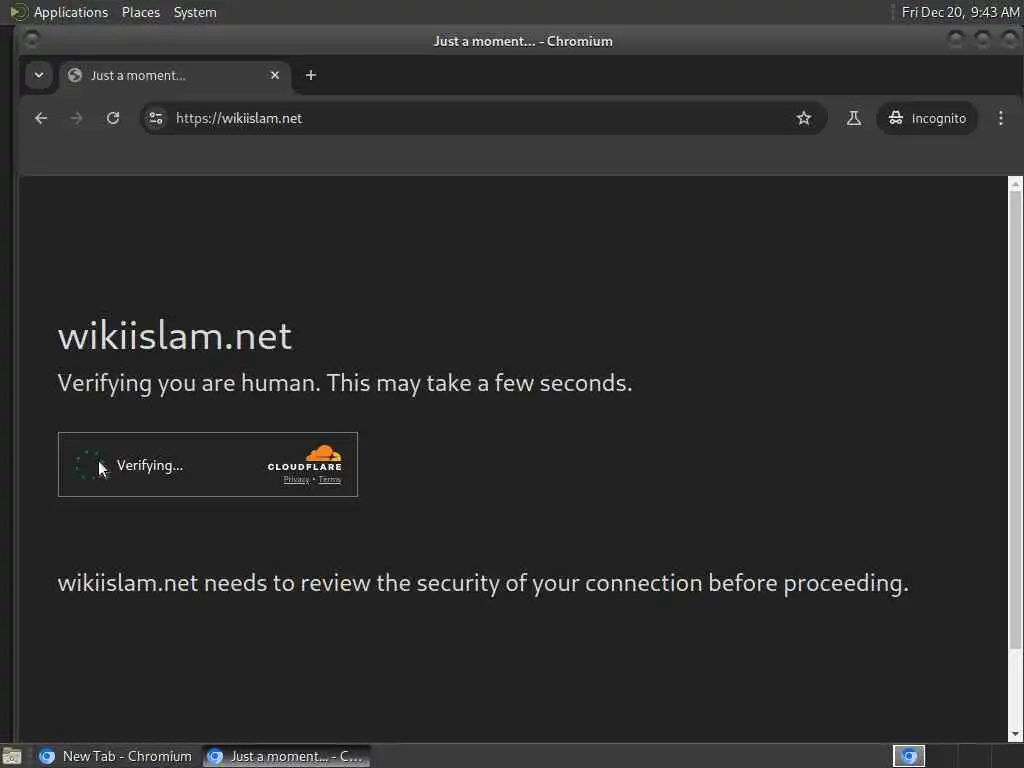This screenshot has height=768, width=1024.
Task: Click the 'wikiislam.net' heading text
Action: click(174, 336)
